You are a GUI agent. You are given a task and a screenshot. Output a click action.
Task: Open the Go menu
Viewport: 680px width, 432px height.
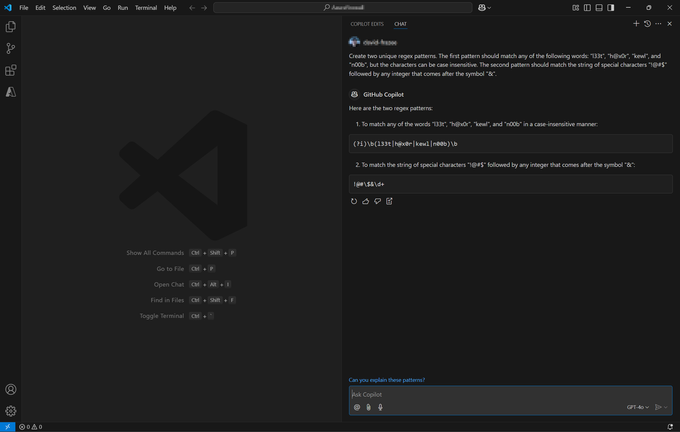click(107, 8)
